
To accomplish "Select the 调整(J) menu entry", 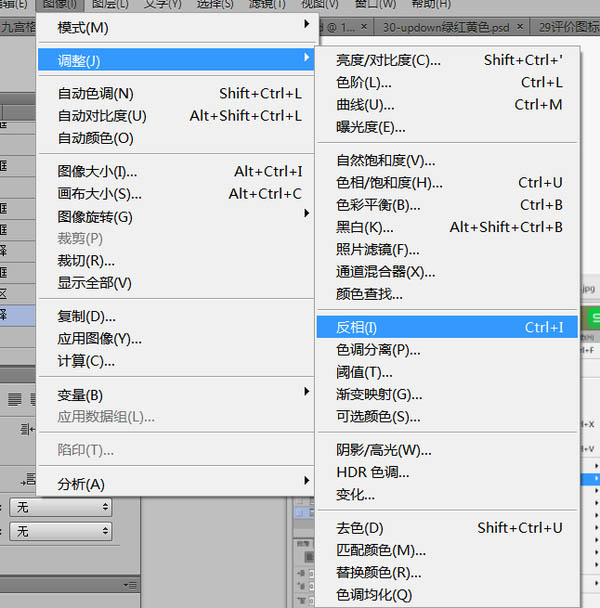I will coord(176,60).
